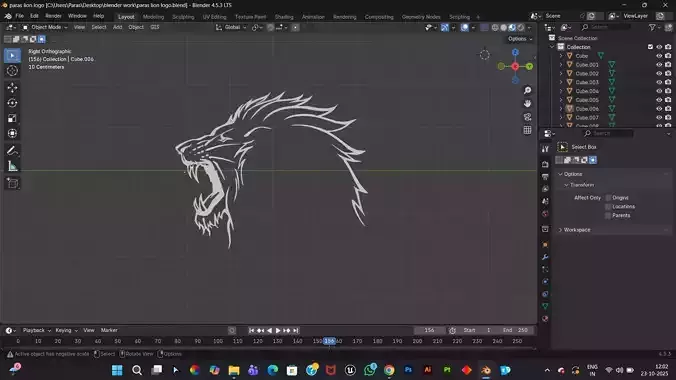Enable Affect Only Parents checkbox
The image size is (676, 380).
[x=608, y=216]
